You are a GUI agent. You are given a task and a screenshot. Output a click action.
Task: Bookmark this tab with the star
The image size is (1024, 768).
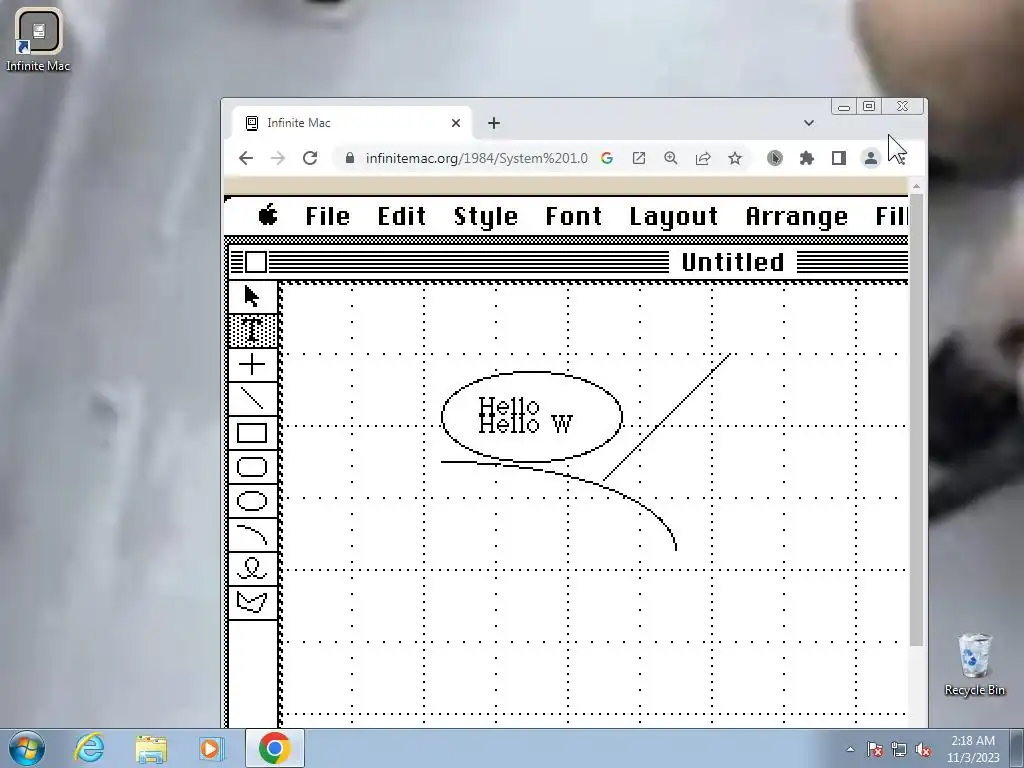coord(735,158)
